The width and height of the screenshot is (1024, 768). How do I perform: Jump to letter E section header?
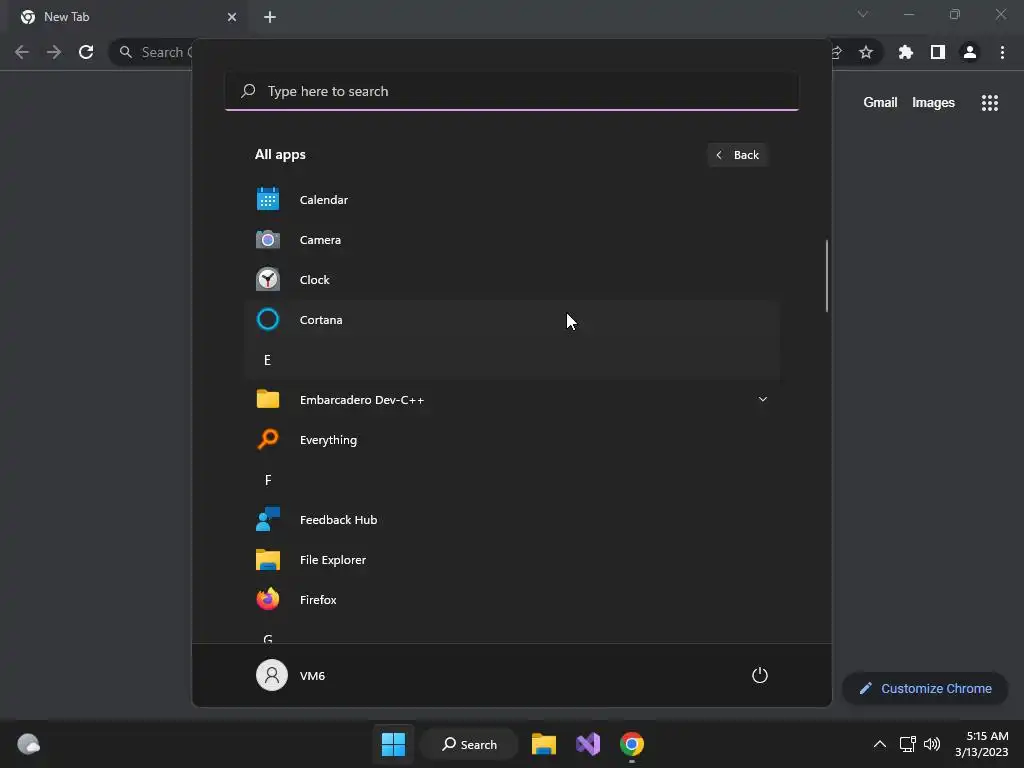click(x=267, y=360)
